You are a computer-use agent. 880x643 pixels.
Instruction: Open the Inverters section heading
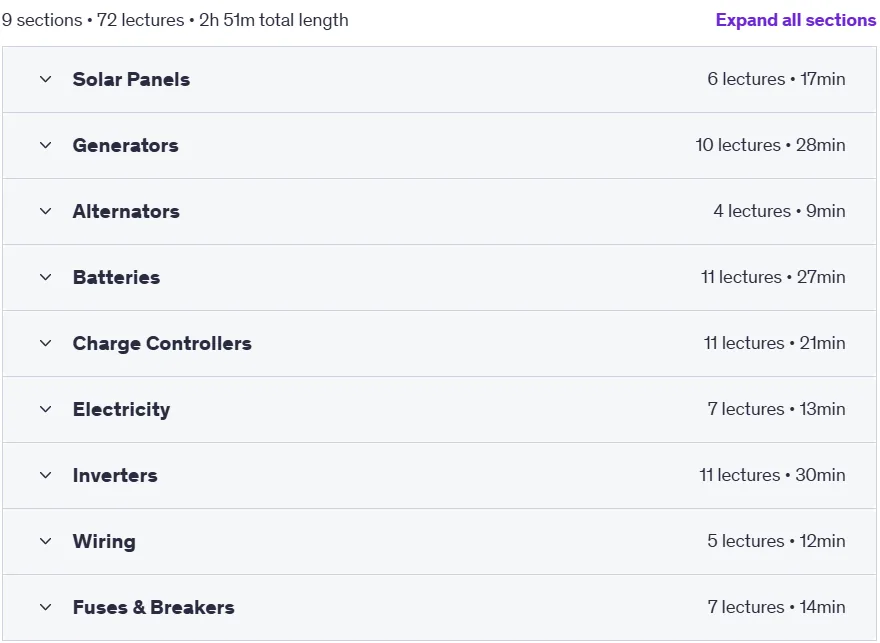[115, 475]
